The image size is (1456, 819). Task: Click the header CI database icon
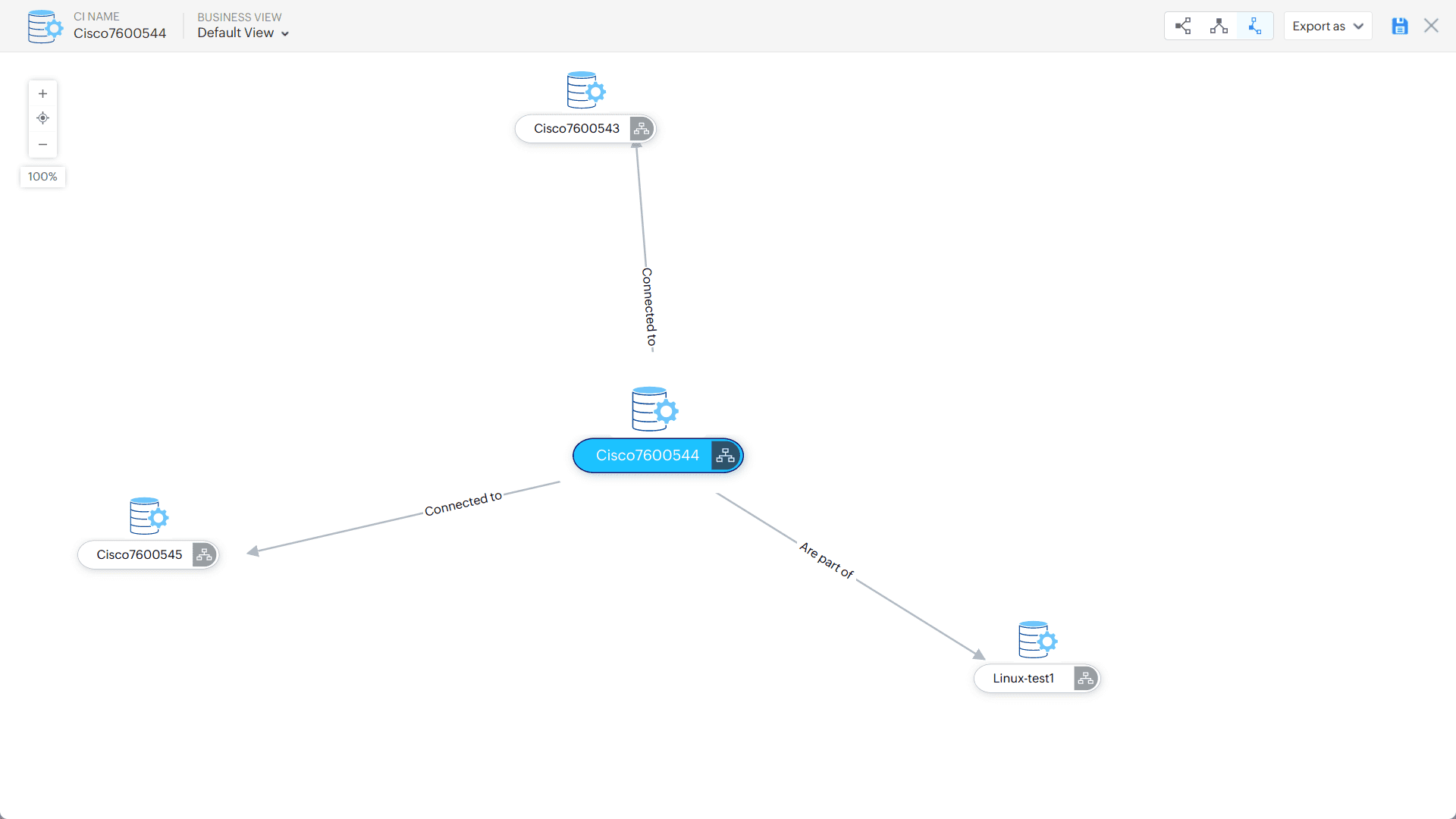coord(45,27)
